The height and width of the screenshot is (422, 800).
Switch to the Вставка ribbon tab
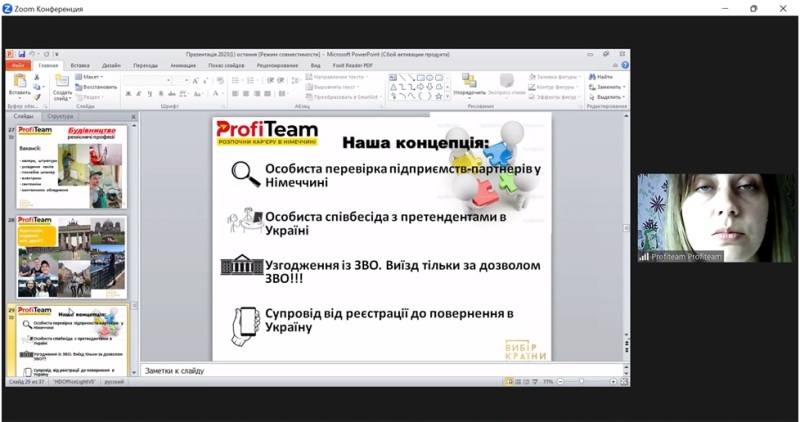[x=80, y=65]
